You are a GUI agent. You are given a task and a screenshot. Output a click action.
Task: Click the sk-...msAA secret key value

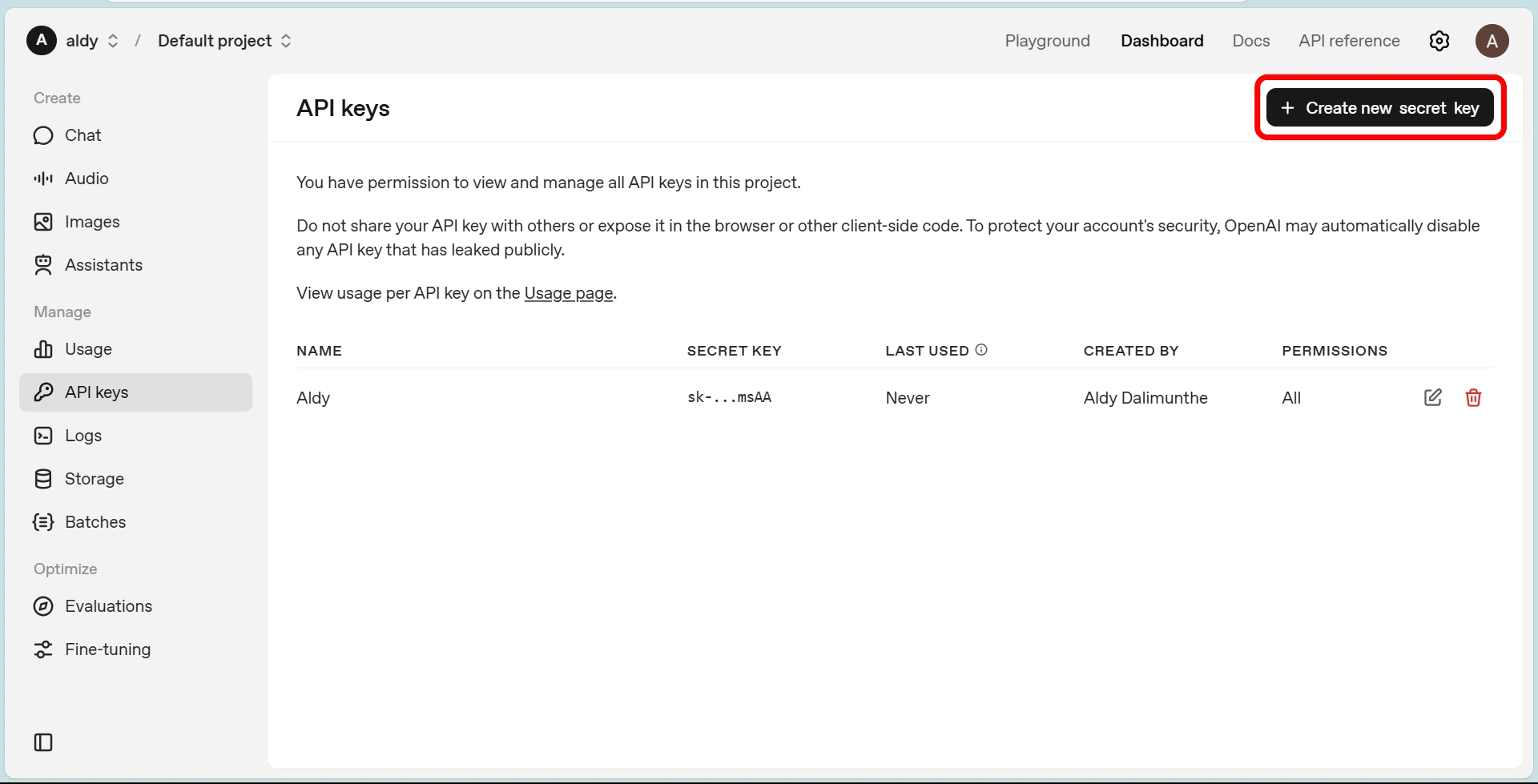tap(729, 397)
